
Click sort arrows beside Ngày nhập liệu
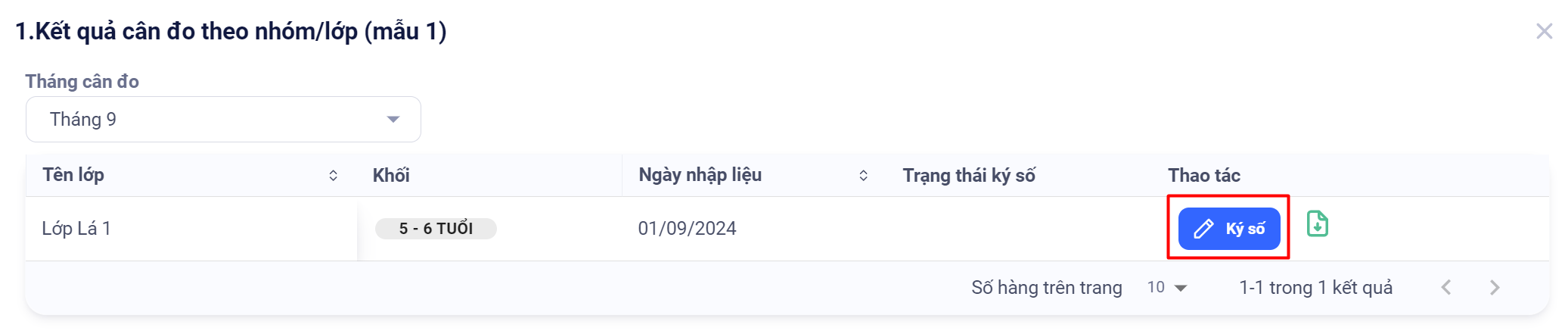(x=863, y=176)
